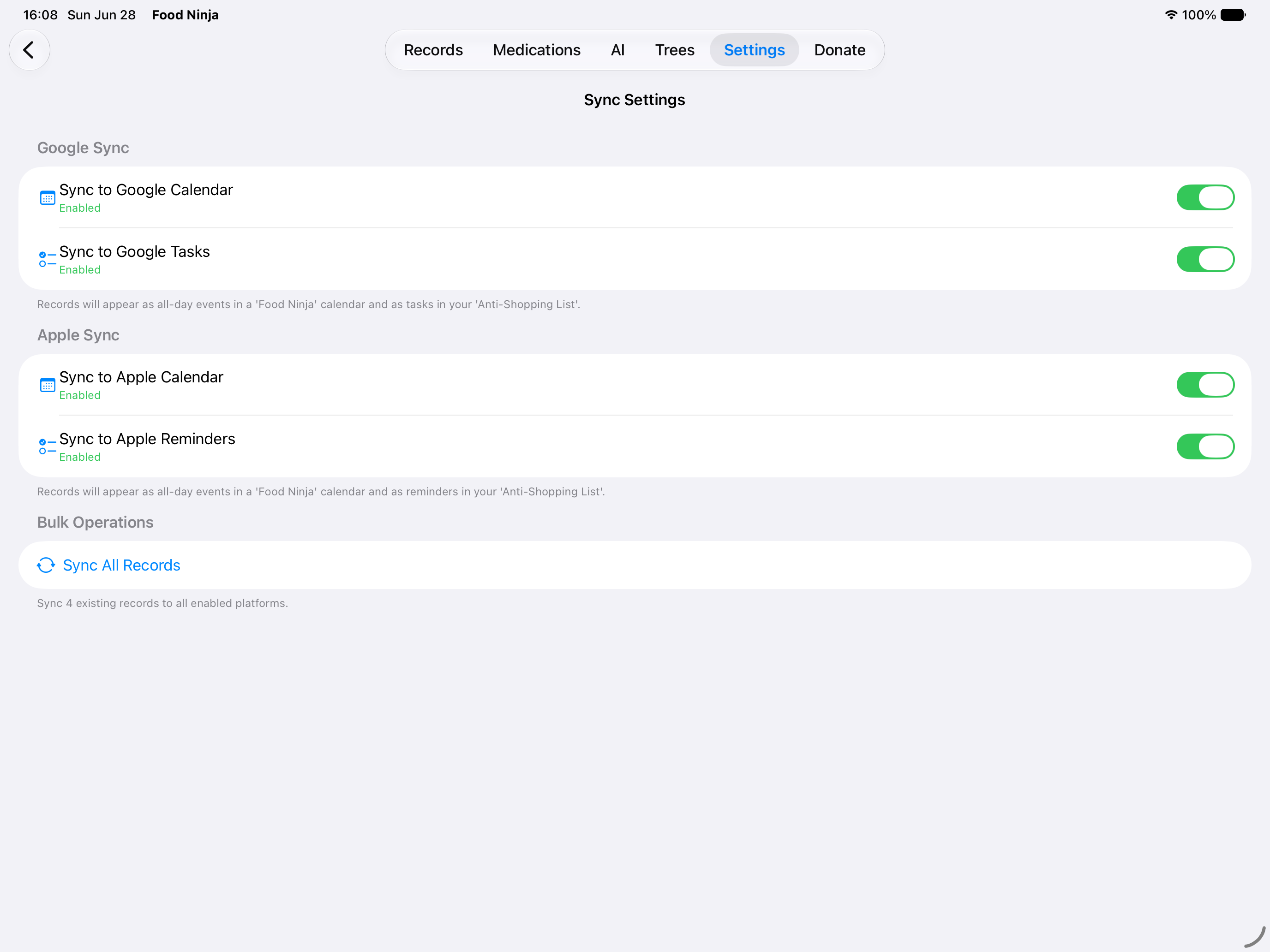The width and height of the screenshot is (1270, 952).
Task: Open the Records tab
Action: 433,50
